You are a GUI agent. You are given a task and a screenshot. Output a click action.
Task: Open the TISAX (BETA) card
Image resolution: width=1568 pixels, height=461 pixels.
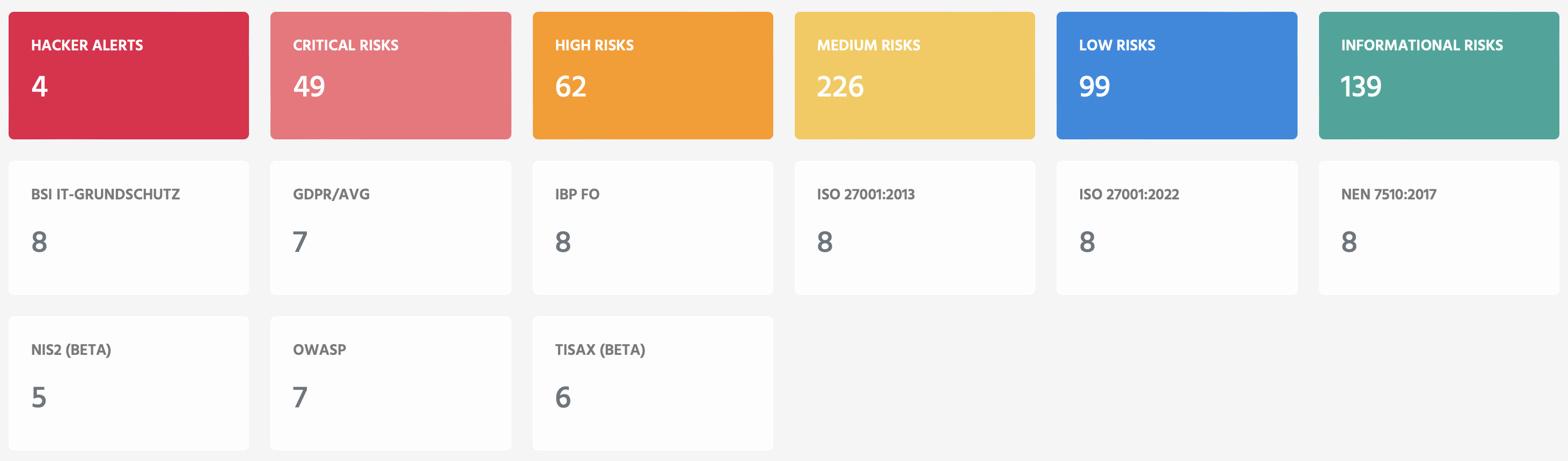pyautogui.click(x=653, y=383)
